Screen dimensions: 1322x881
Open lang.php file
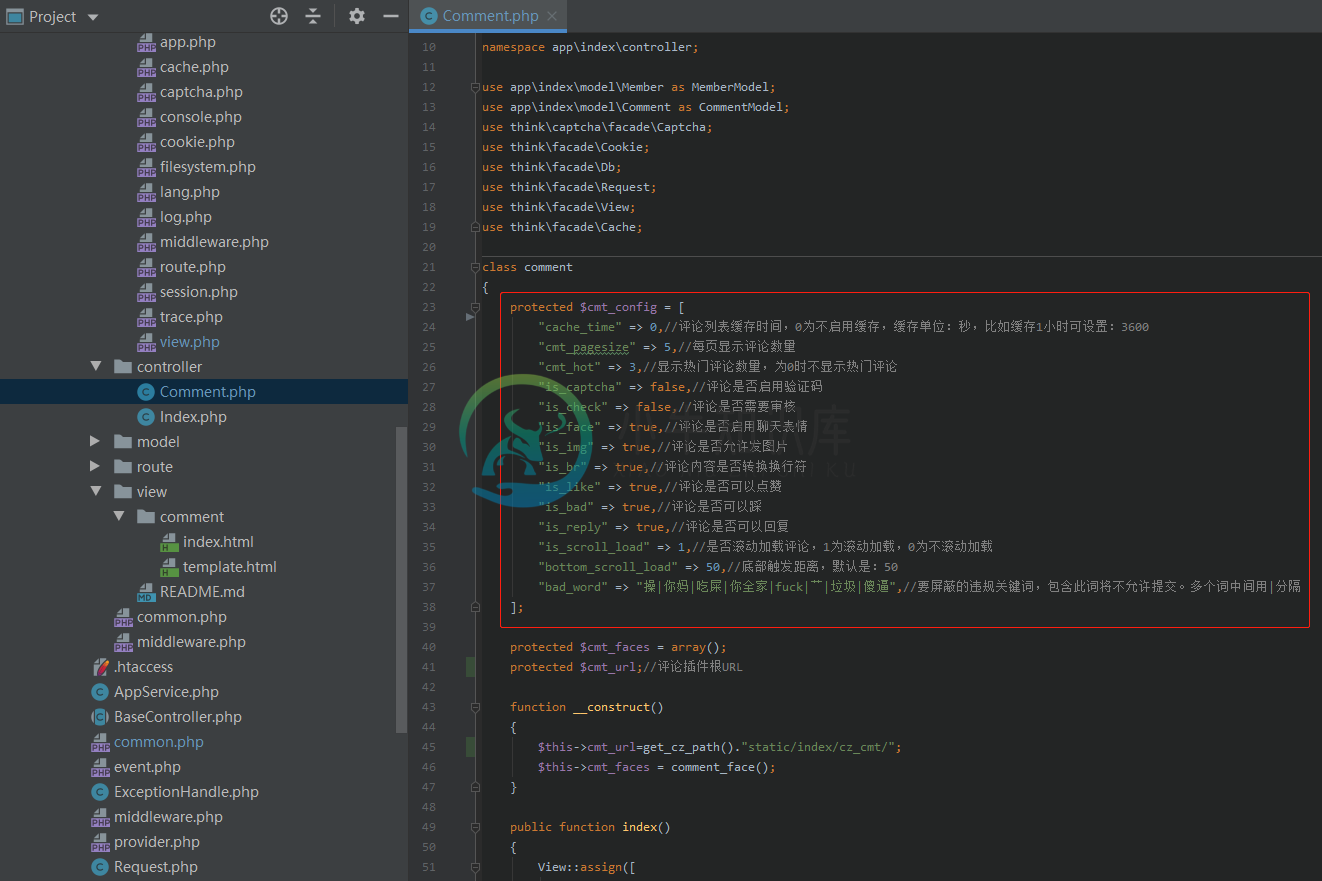(189, 192)
